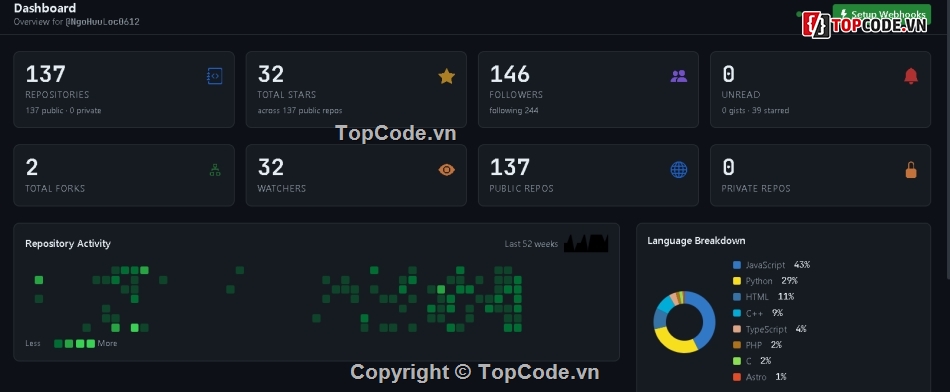Click the Dashboard page title
The width and height of the screenshot is (950, 392).
pos(45,8)
